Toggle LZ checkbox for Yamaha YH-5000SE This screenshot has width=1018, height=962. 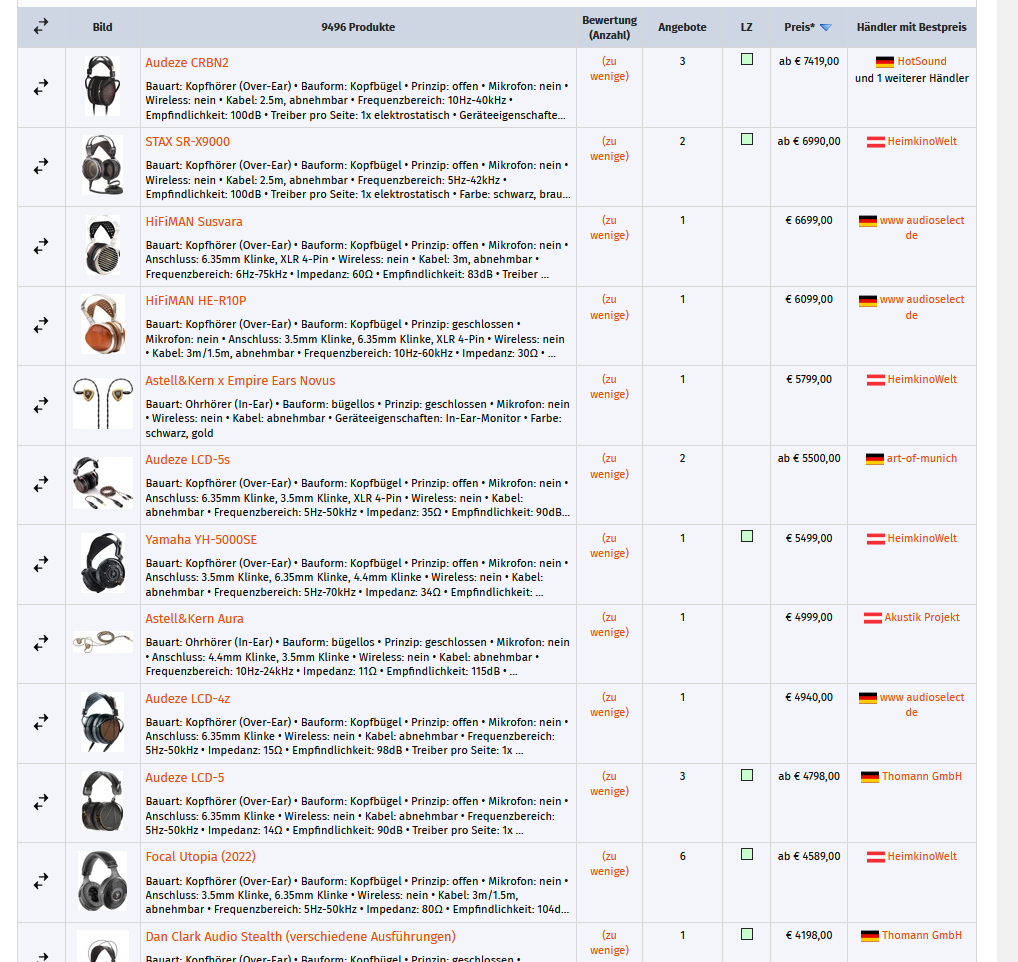click(x=747, y=536)
